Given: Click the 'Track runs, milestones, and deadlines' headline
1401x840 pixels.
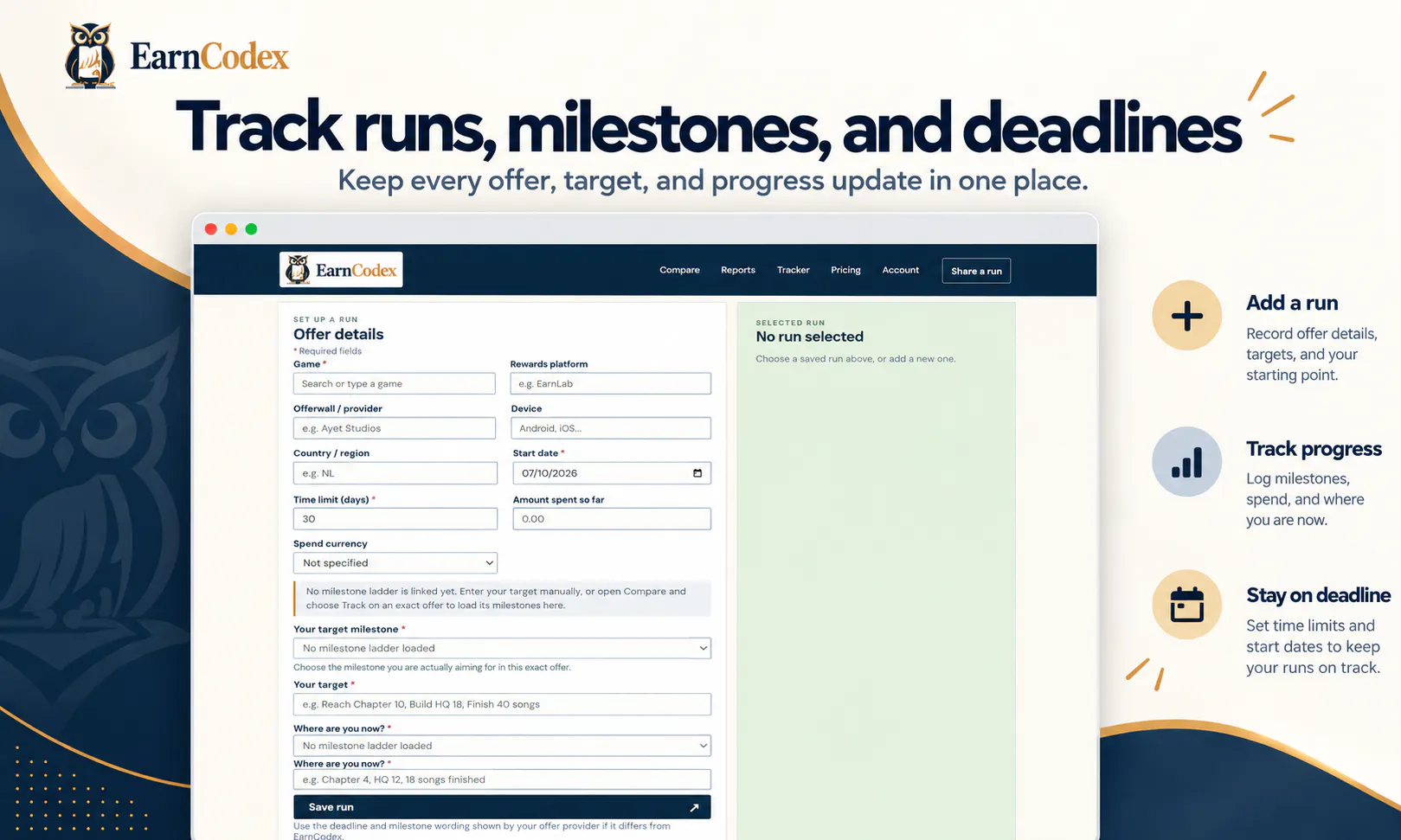Looking at the screenshot, I should click(x=709, y=128).
